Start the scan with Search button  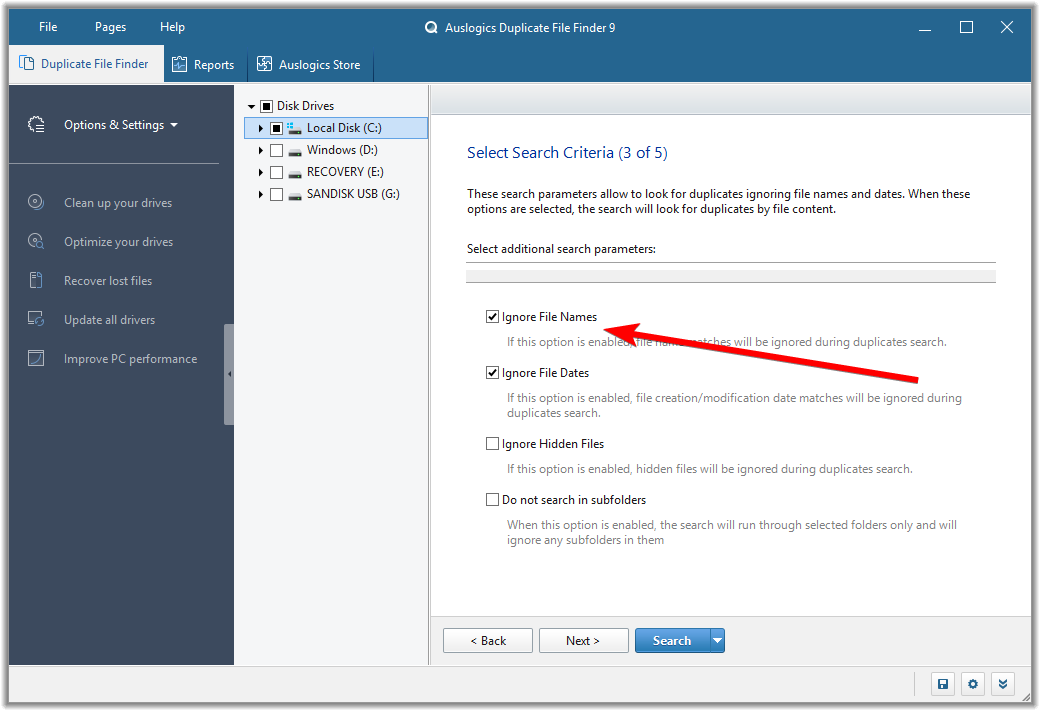click(x=673, y=640)
